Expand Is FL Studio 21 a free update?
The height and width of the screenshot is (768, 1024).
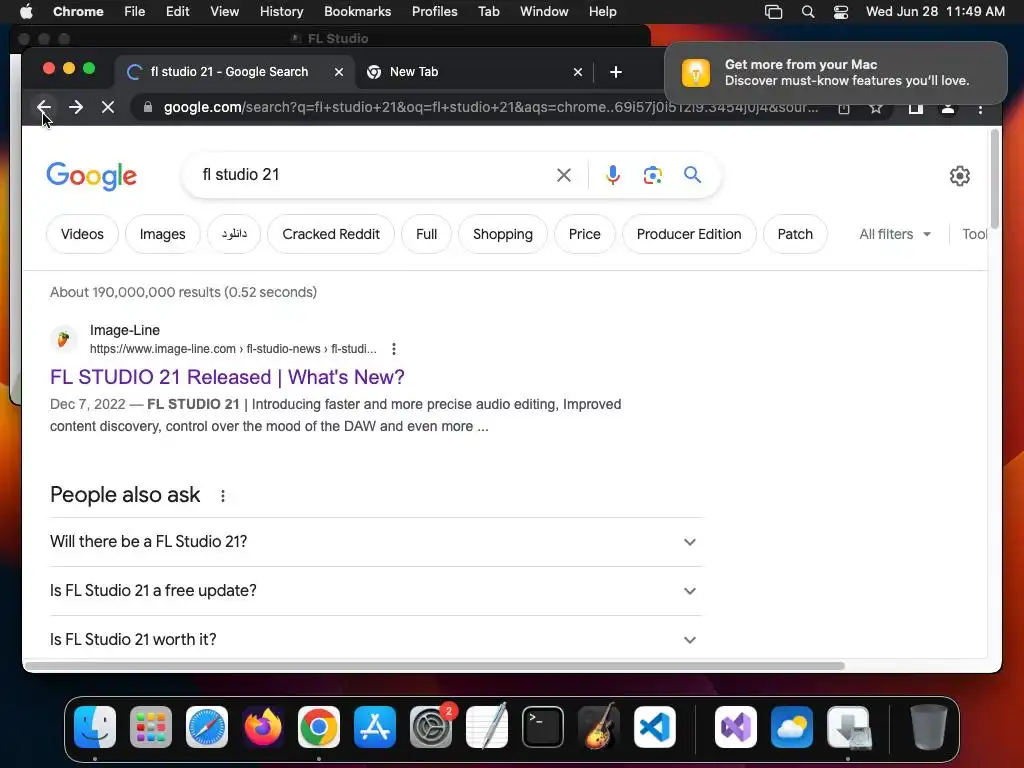[x=376, y=591]
